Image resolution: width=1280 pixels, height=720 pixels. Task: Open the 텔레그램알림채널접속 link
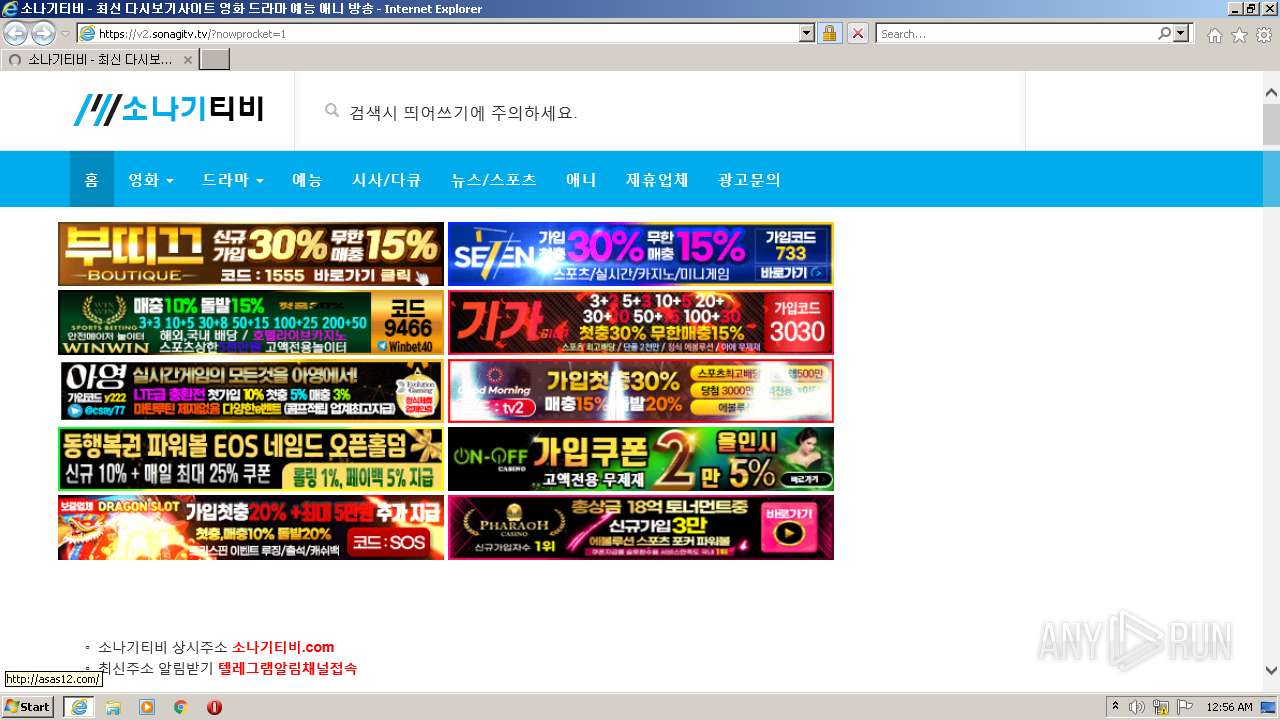pos(287,668)
